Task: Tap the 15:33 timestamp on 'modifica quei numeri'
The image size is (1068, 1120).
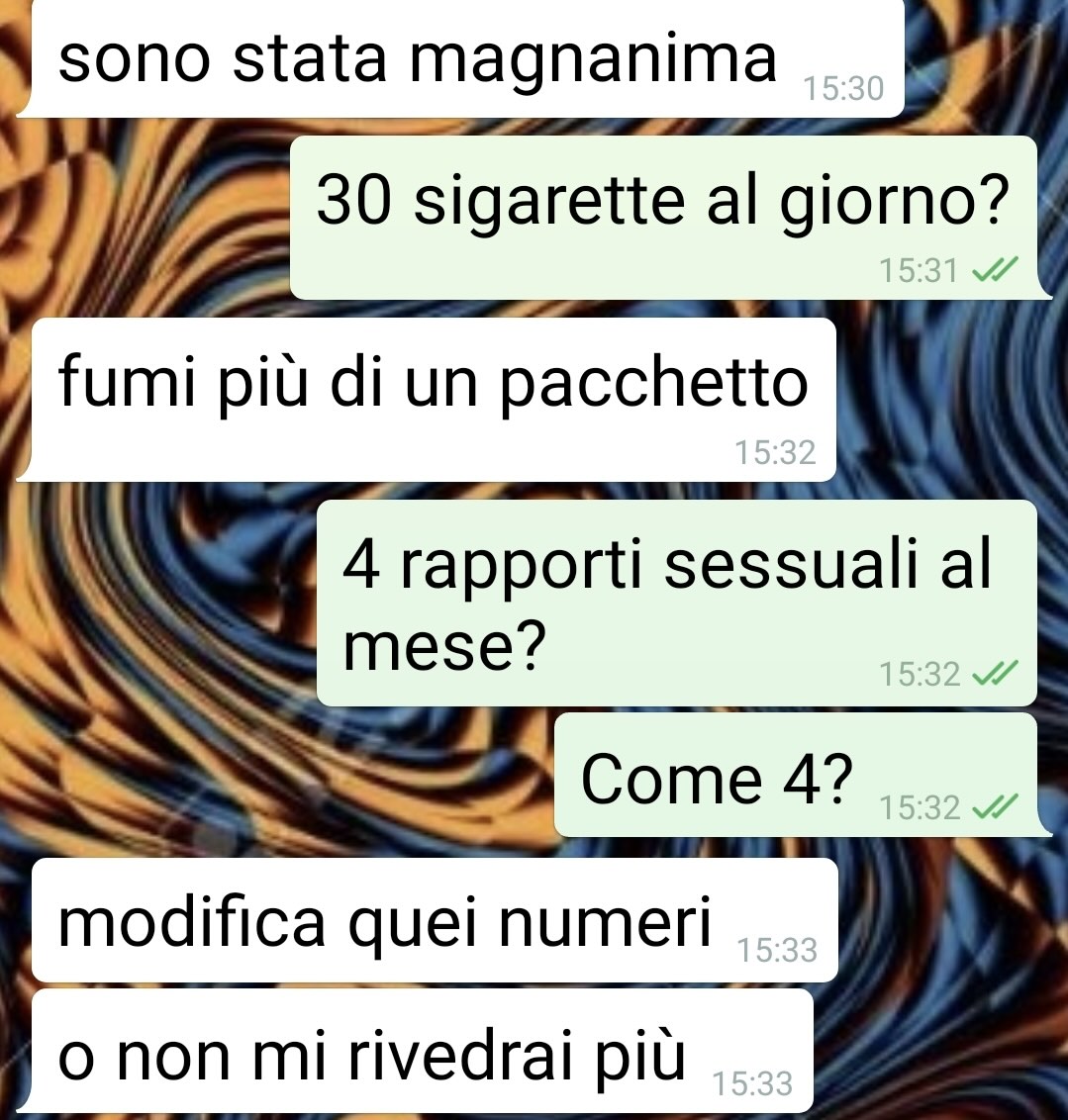Action: 777,950
